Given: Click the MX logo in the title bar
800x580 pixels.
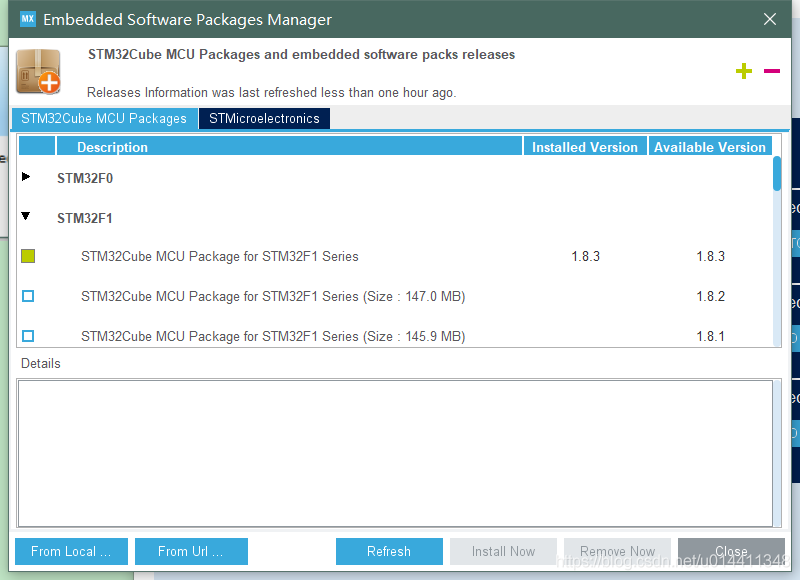Looking at the screenshot, I should pyautogui.click(x=28, y=19).
